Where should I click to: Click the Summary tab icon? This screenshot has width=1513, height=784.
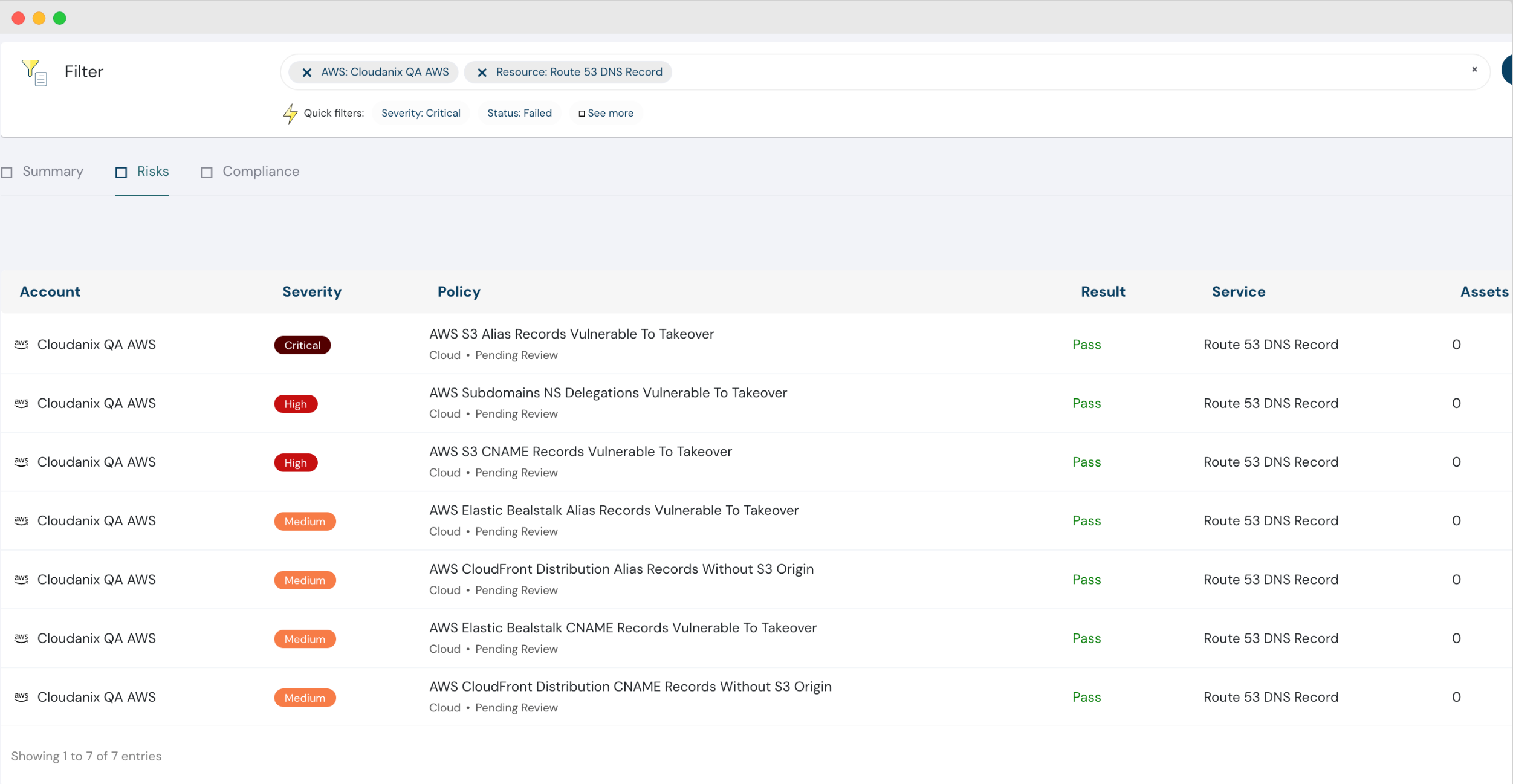[x=7, y=172]
